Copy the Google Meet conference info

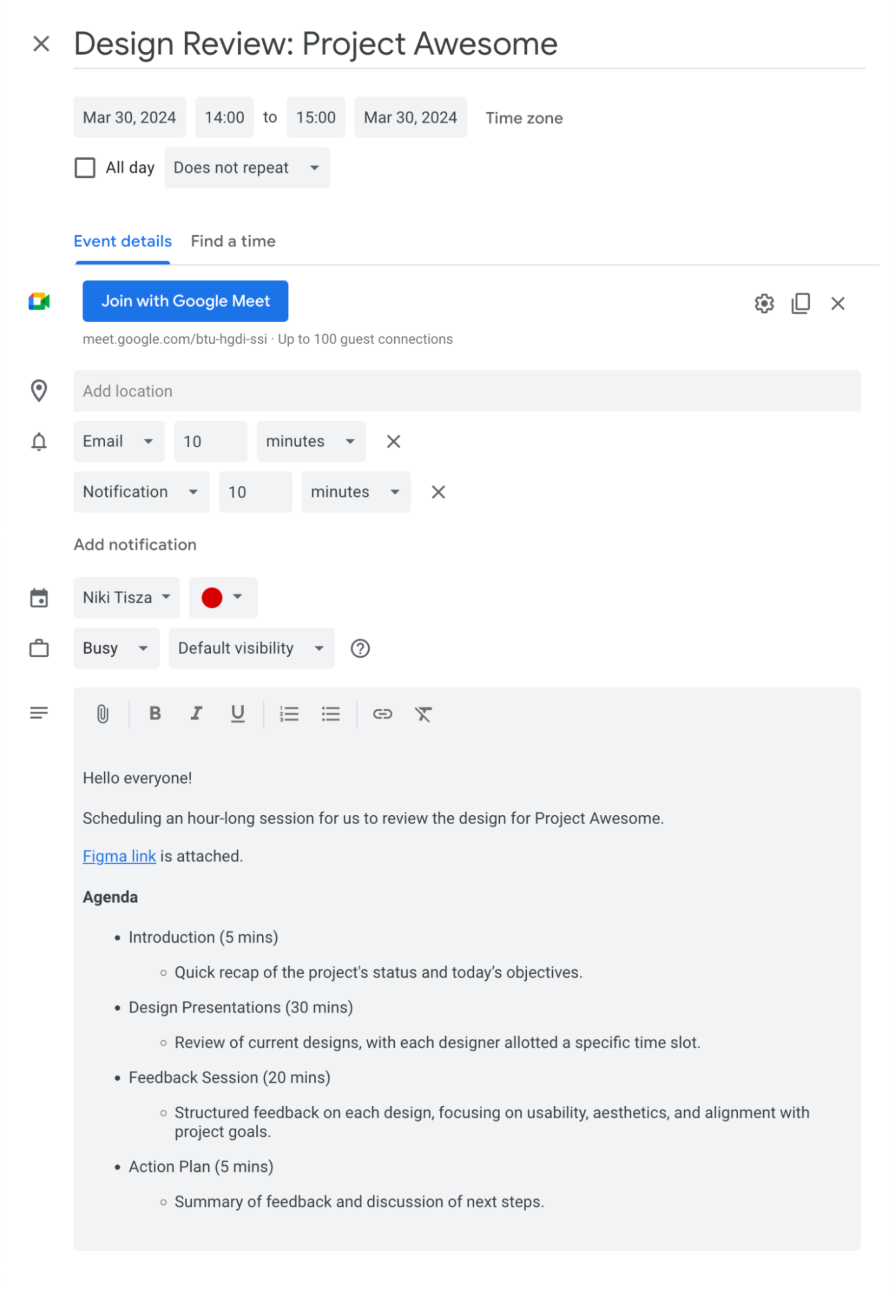pos(801,303)
